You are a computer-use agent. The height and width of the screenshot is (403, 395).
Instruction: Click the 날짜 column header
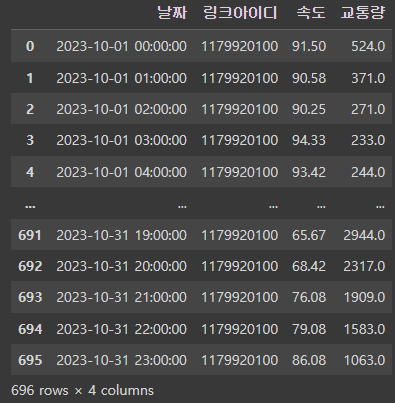pos(172,13)
